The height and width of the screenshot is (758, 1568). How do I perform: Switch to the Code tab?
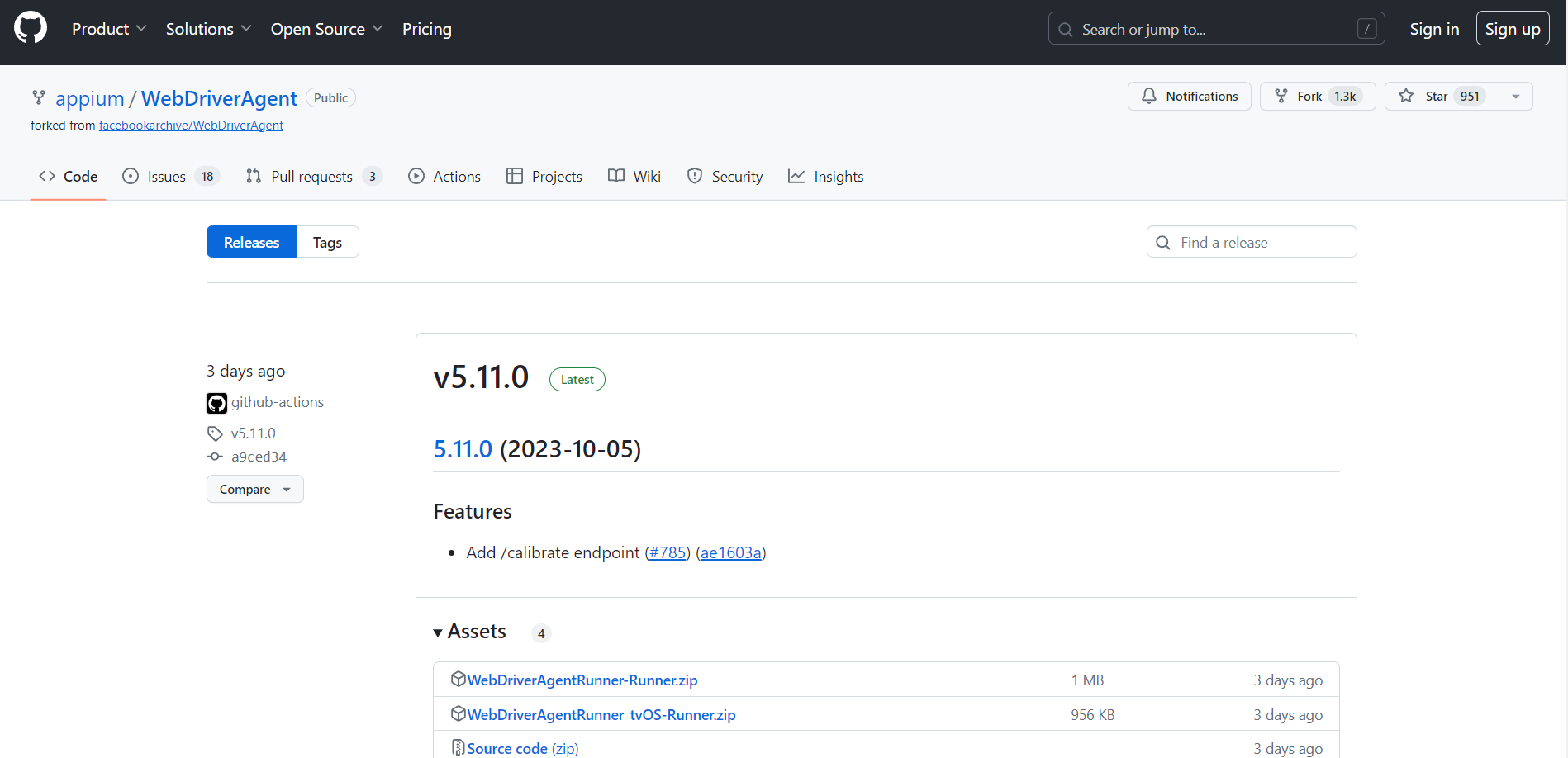click(68, 177)
